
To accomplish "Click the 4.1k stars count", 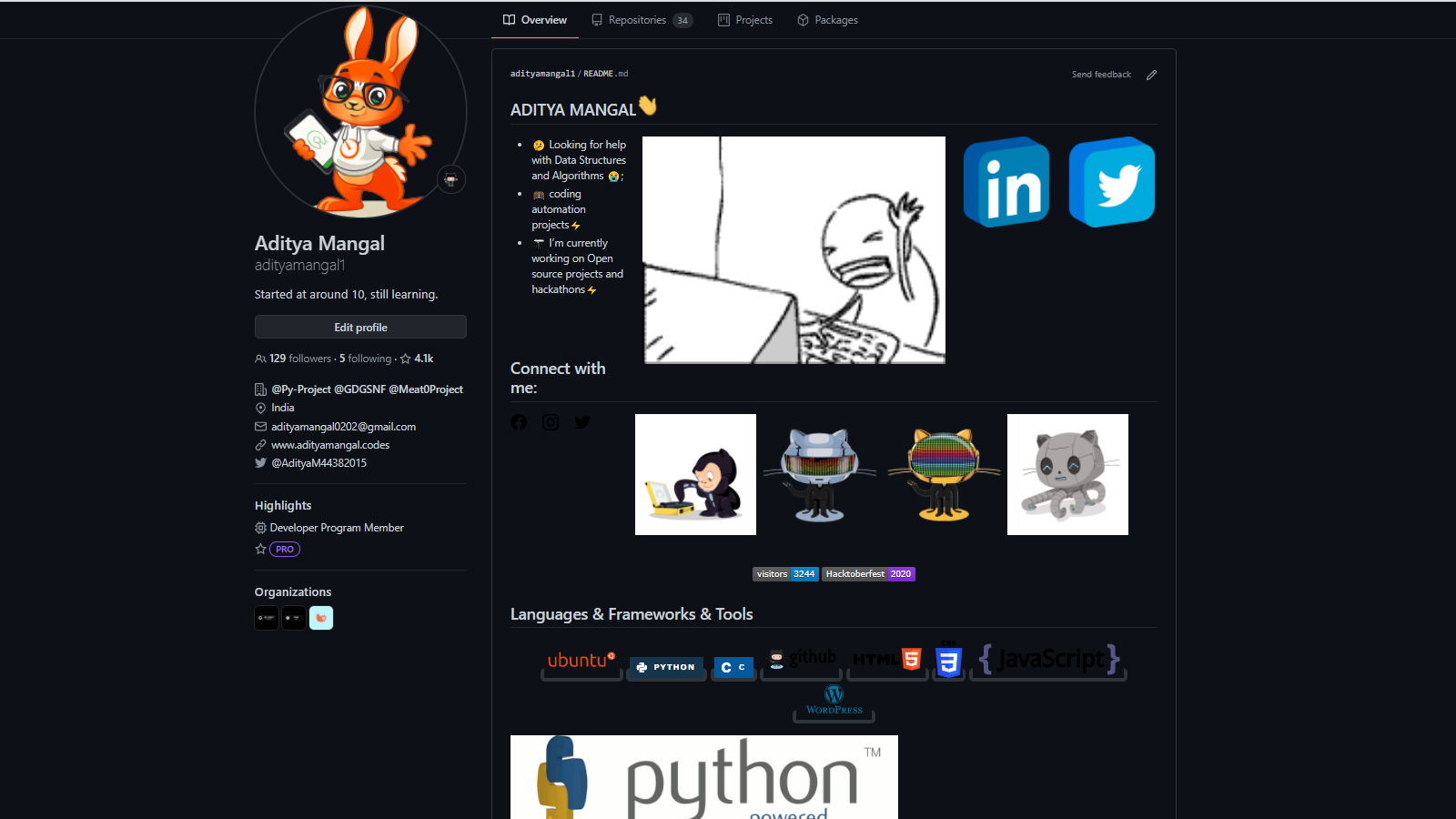I will (x=417, y=359).
